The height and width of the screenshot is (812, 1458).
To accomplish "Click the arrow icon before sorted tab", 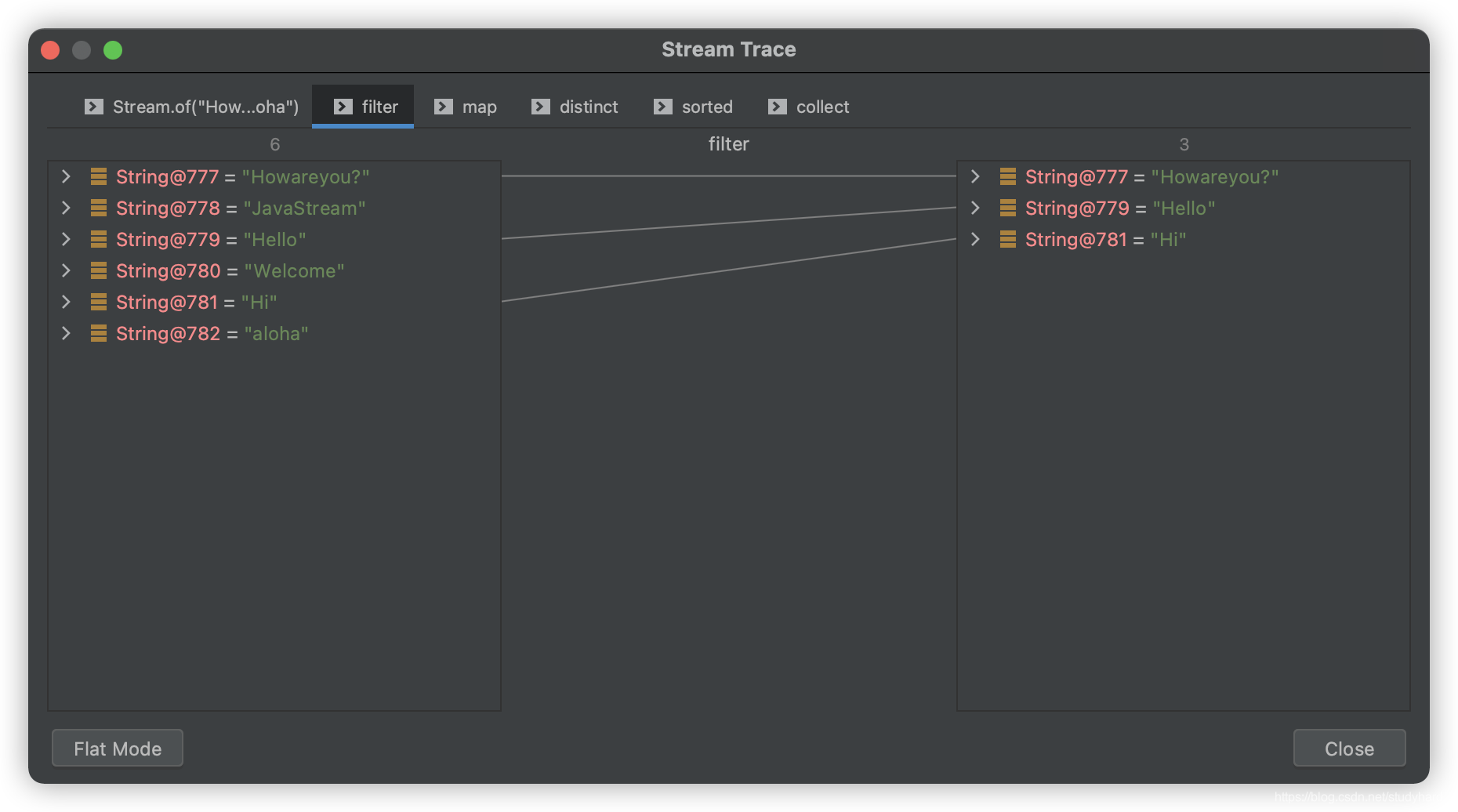I will (x=662, y=107).
